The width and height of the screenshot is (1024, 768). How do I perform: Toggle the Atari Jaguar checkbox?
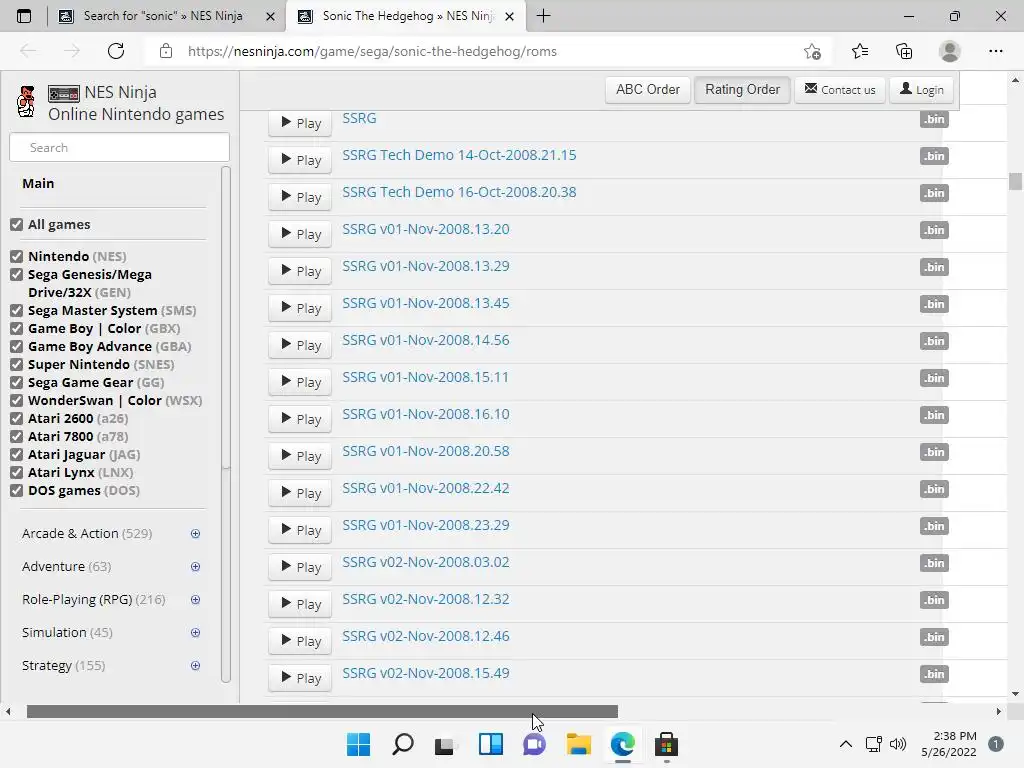(16, 455)
